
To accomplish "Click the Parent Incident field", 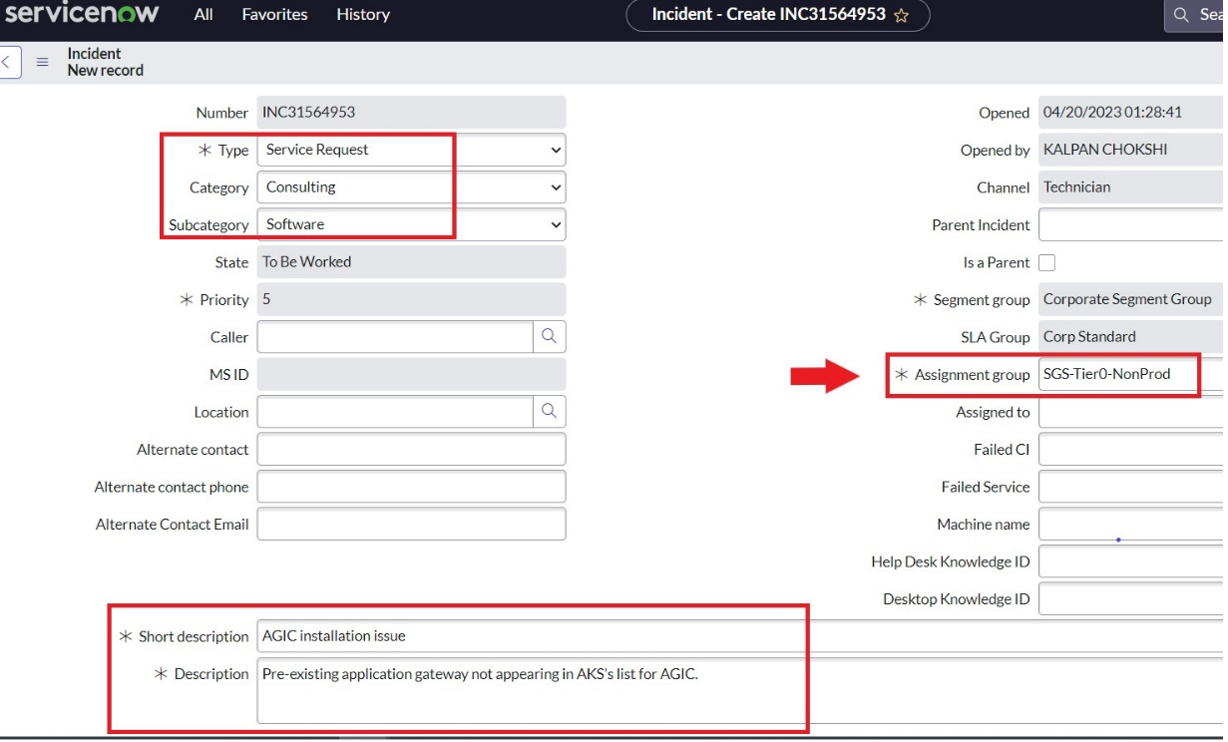I will tap(1130, 225).
